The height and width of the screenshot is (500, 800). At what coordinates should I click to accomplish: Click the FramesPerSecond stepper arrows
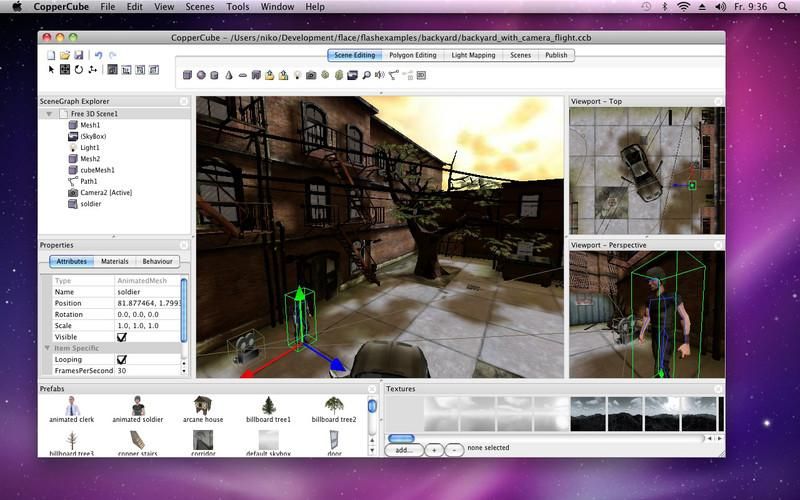pyautogui.click(x=181, y=370)
